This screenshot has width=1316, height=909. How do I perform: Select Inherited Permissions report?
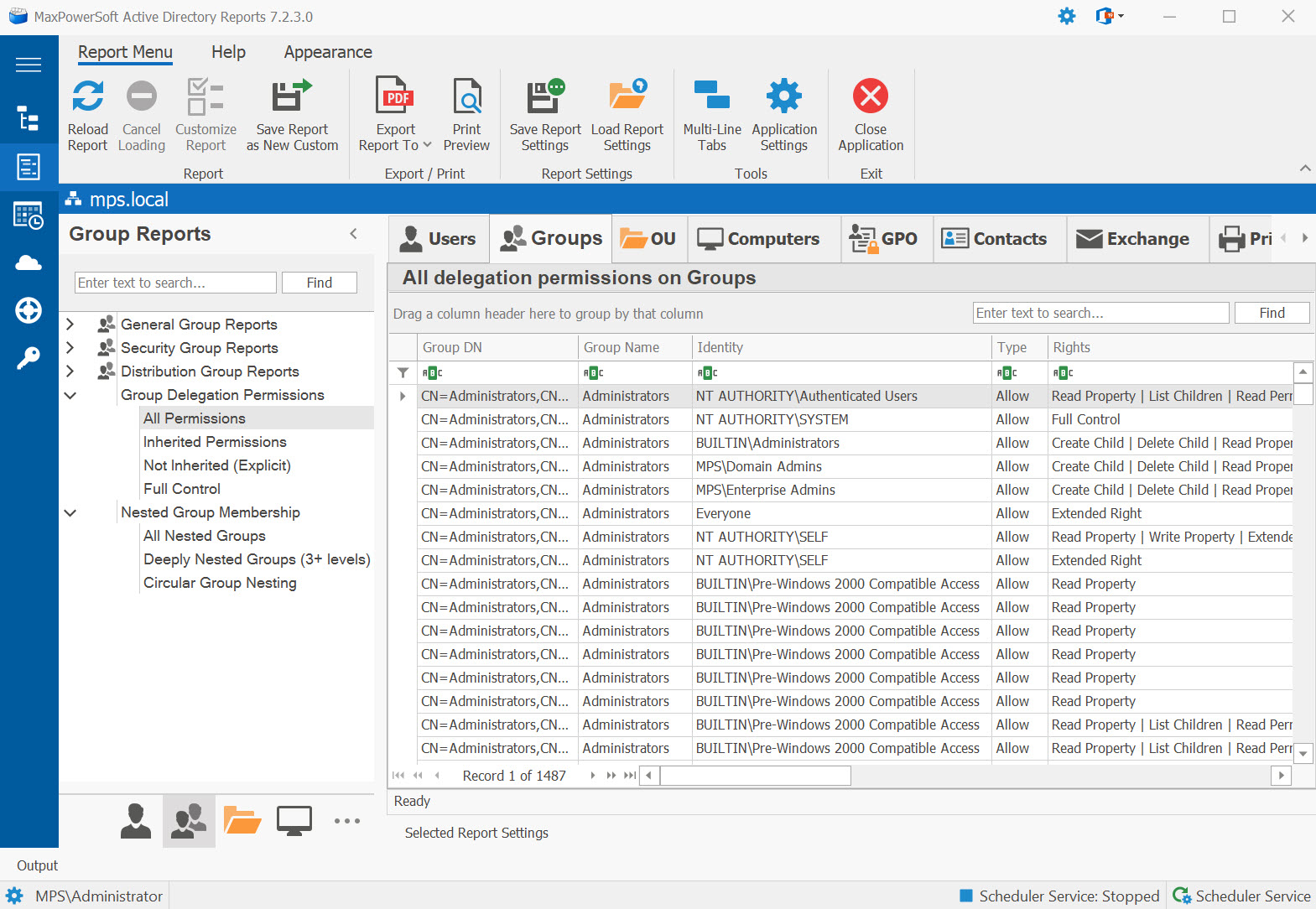click(215, 442)
